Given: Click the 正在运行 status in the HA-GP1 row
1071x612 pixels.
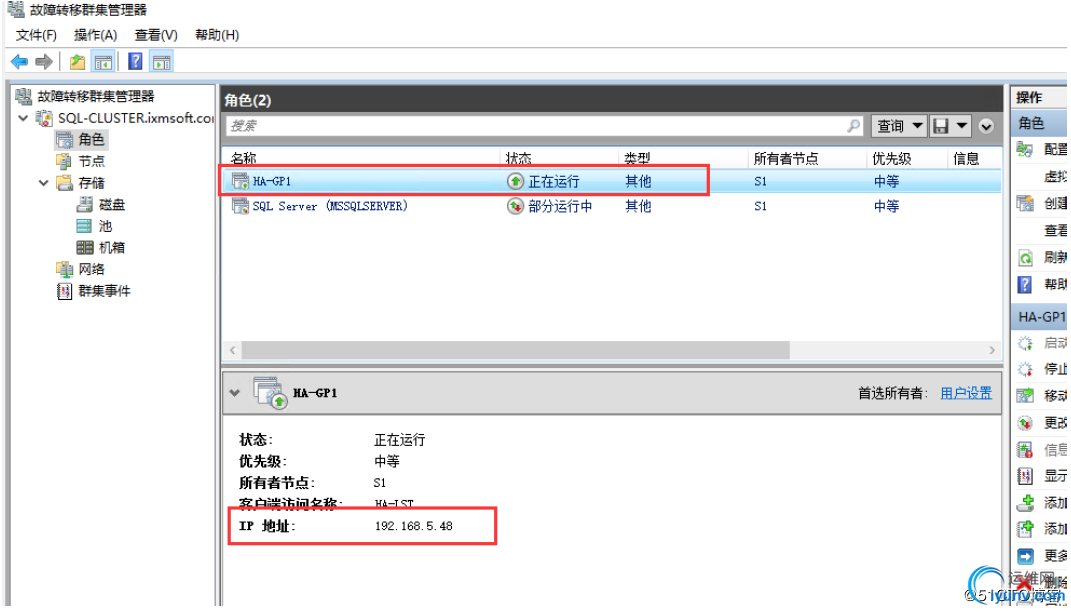Looking at the screenshot, I should [554, 181].
